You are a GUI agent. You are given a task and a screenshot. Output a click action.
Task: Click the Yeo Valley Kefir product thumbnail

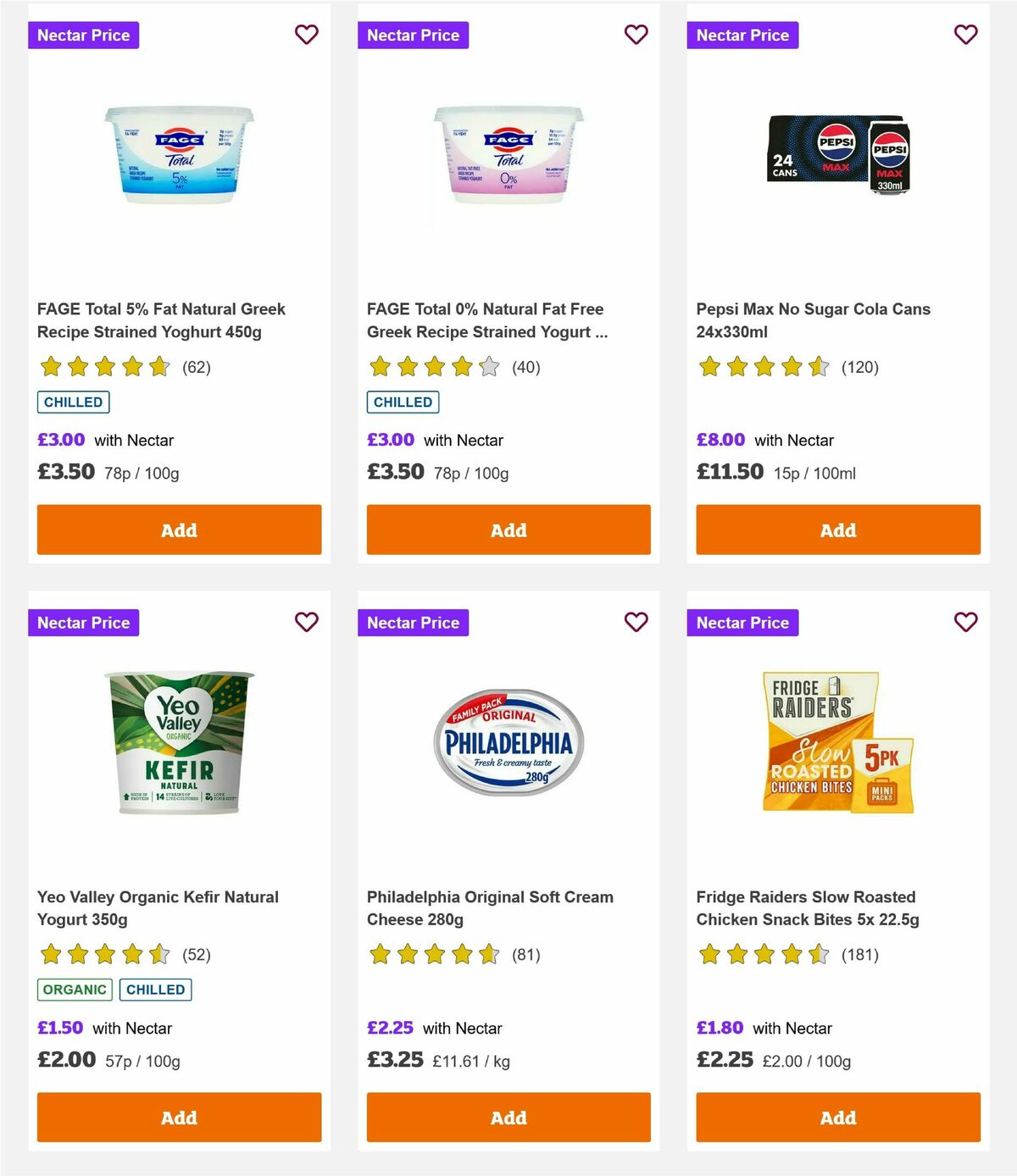[x=178, y=744]
